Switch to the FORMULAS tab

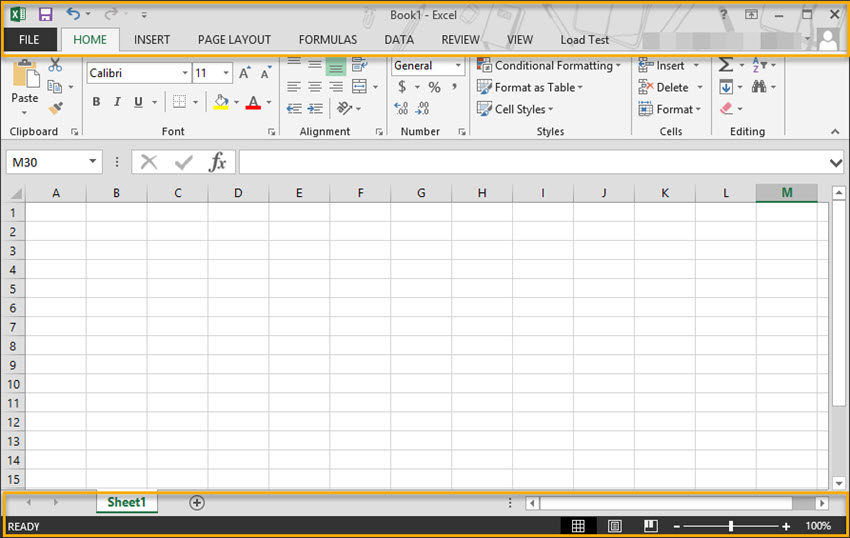pyautogui.click(x=327, y=40)
